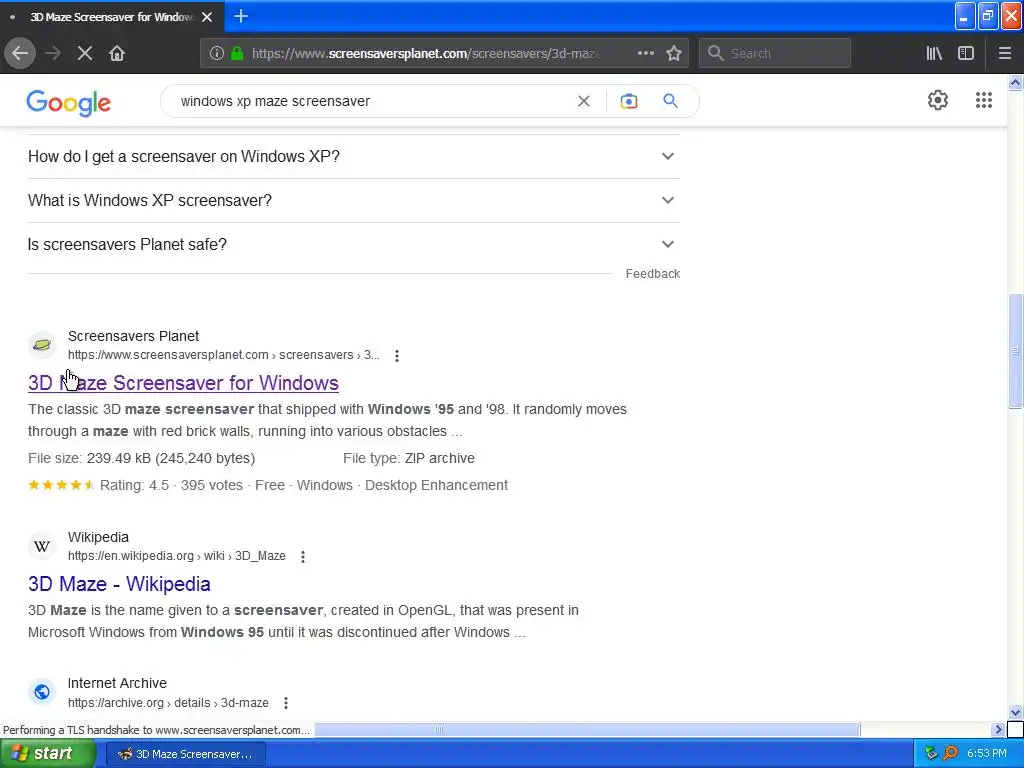1024x768 pixels.
Task: Click the archive.org result URL
Action: click(168, 703)
